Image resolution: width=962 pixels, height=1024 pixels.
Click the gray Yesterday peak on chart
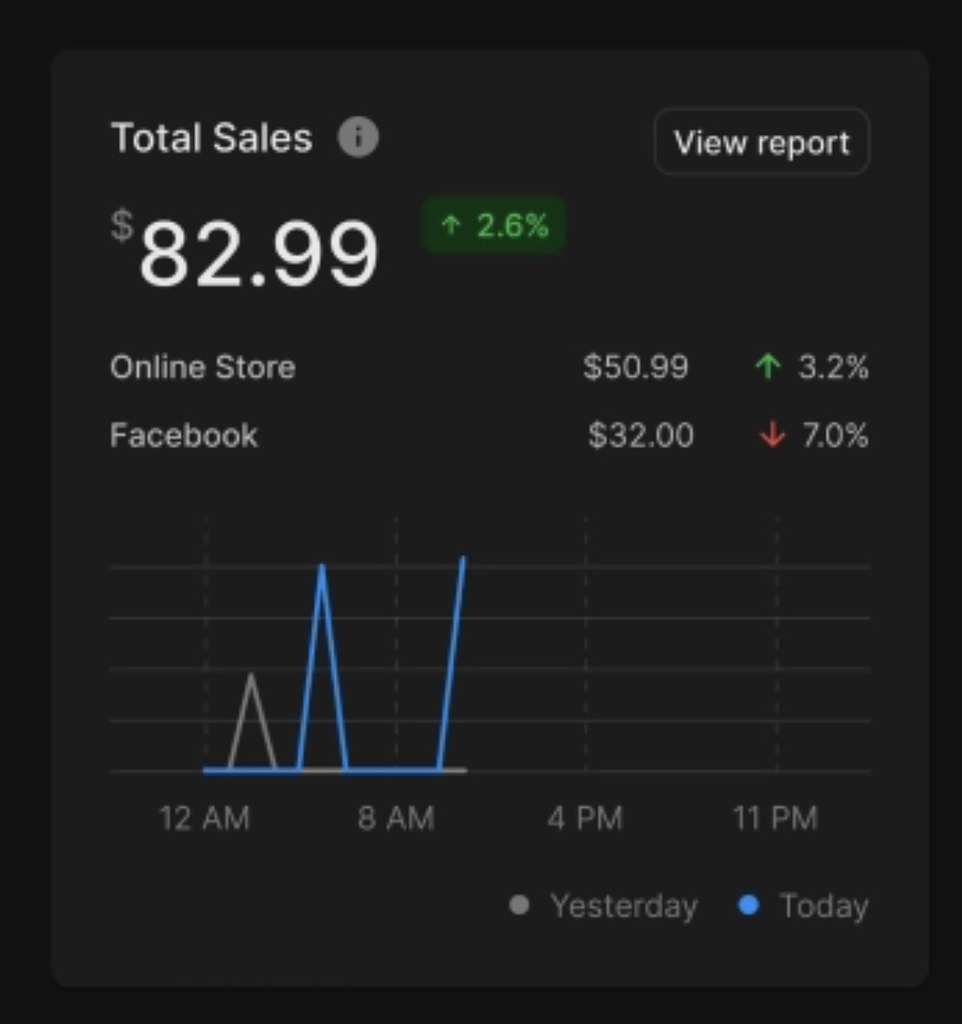(x=251, y=679)
